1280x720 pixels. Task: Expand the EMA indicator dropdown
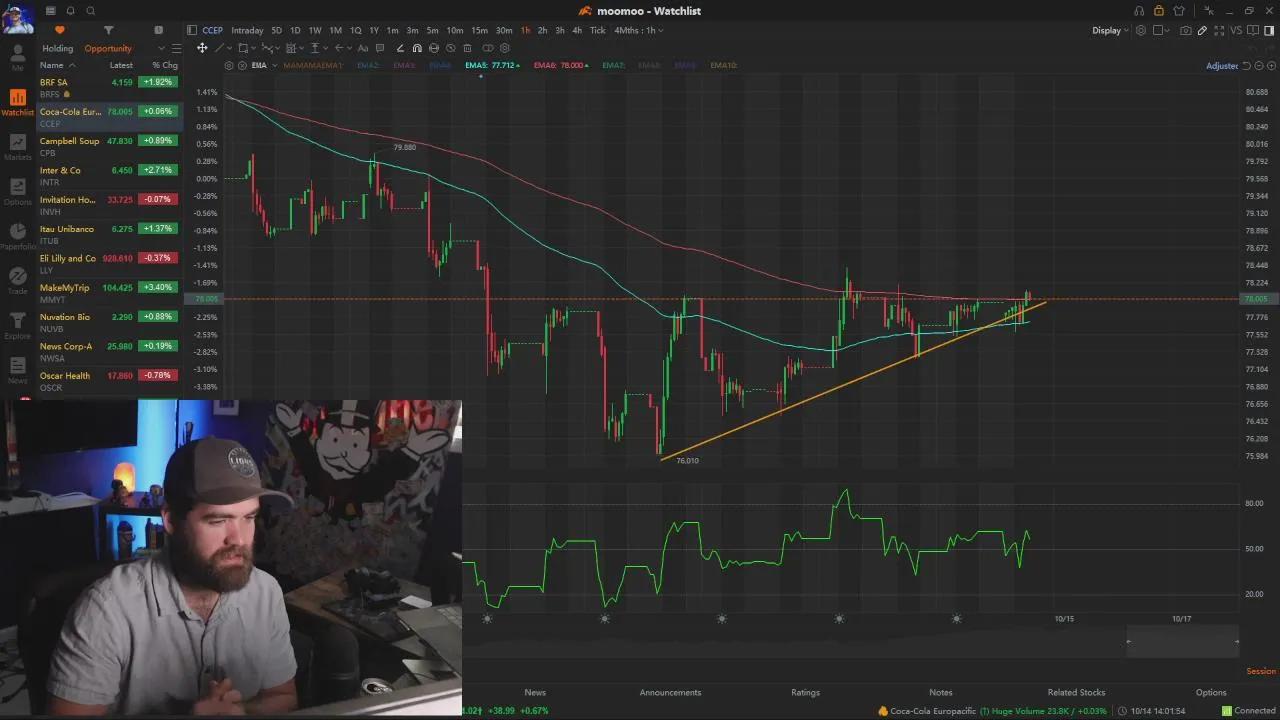pos(275,65)
